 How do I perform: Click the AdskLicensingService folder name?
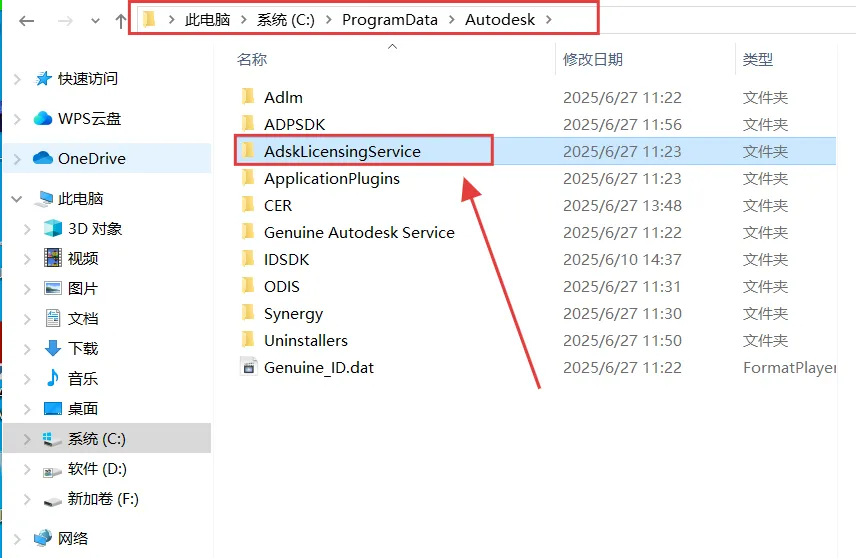(x=342, y=151)
